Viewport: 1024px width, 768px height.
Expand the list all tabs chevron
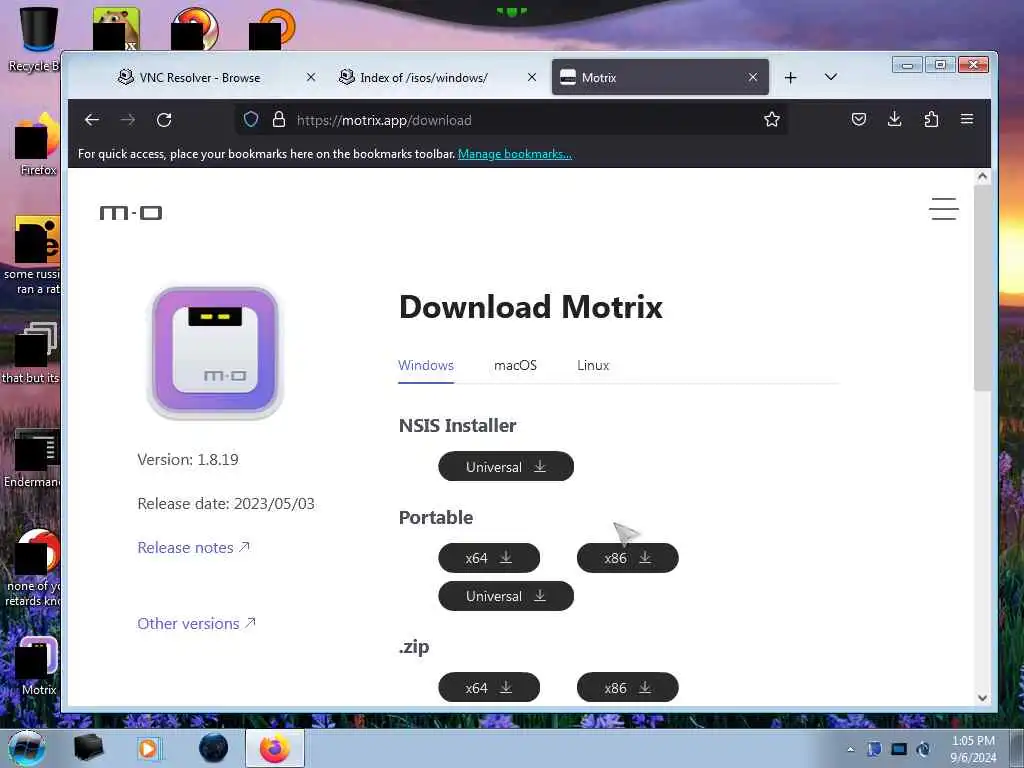click(x=831, y=77)
